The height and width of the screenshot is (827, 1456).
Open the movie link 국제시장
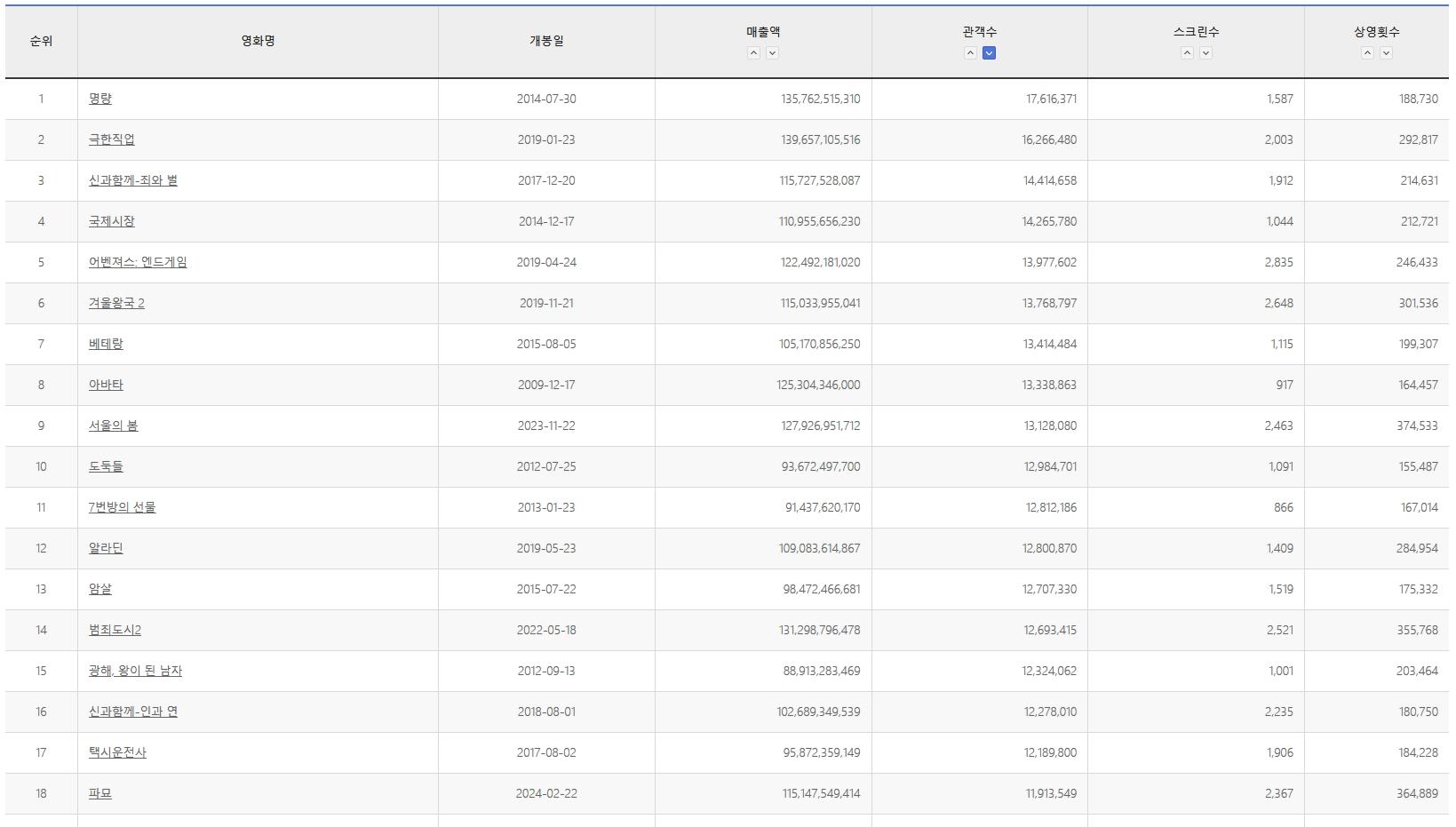click(112, 221)
